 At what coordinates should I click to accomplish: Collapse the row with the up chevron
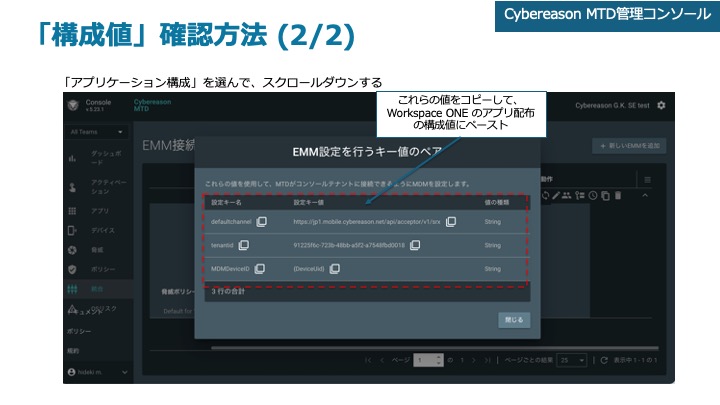click(x=645, y=196)
